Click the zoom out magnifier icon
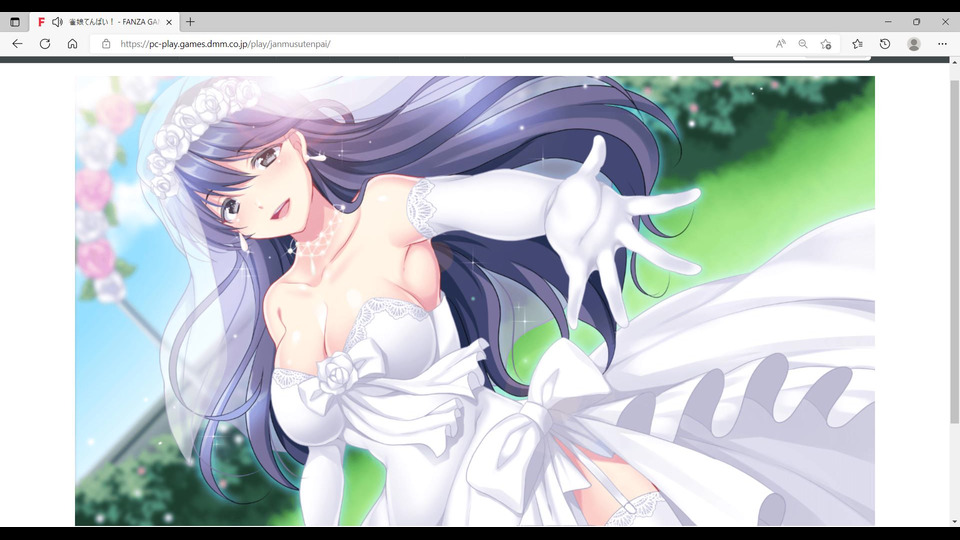960x540 pixels. (803, 44)
